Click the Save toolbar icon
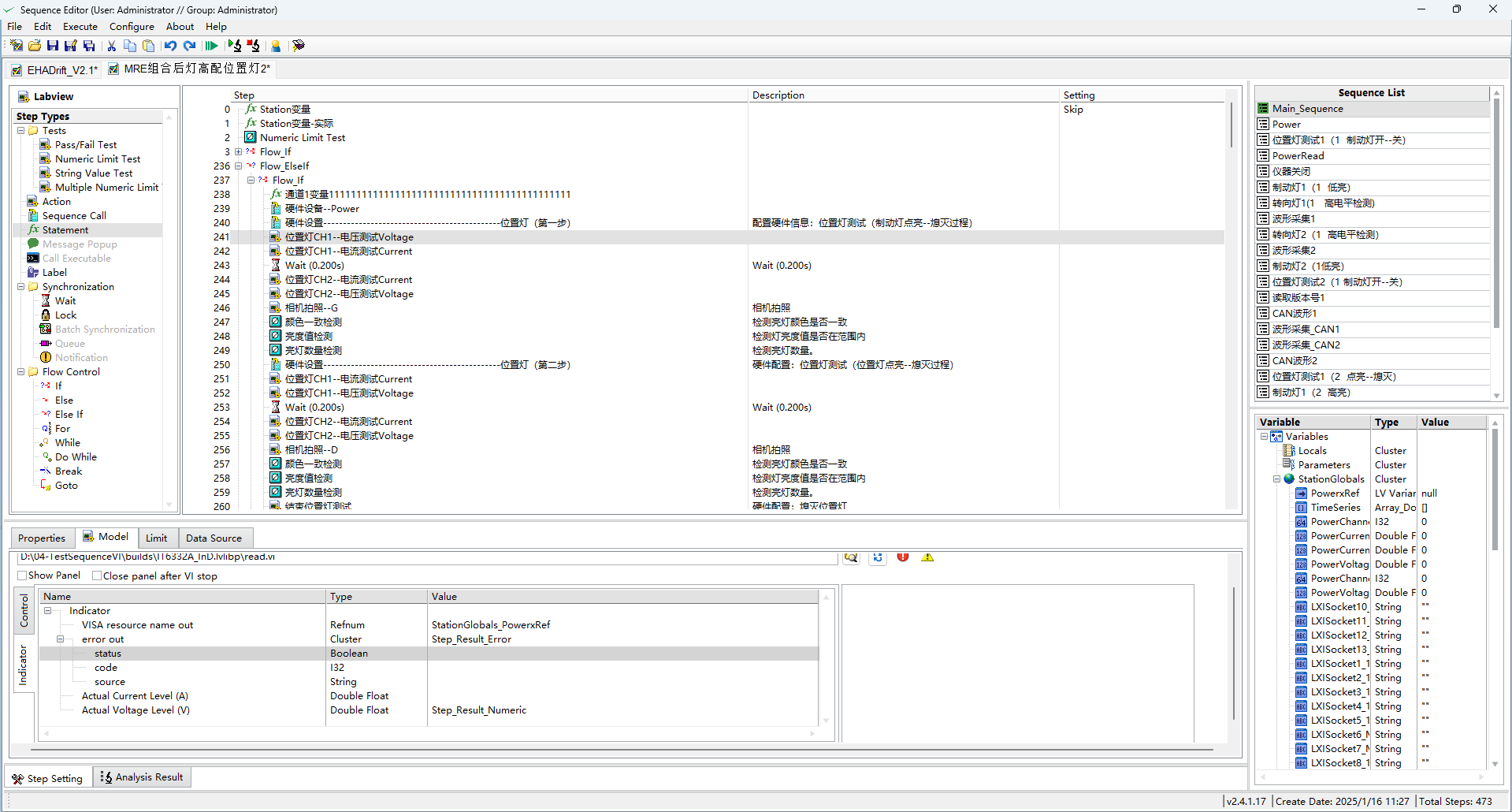This screenshot has width=1512, height=812. 52,46
